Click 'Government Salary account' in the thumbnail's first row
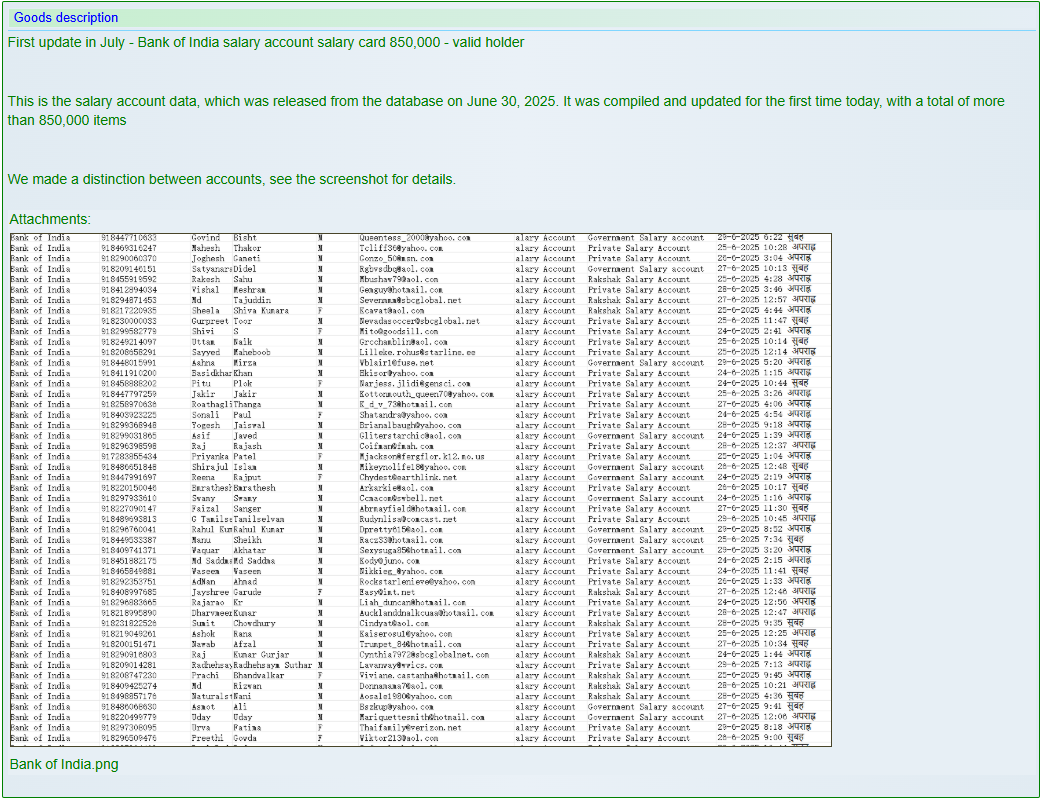The image size is (1040, 798). [645, 238]
